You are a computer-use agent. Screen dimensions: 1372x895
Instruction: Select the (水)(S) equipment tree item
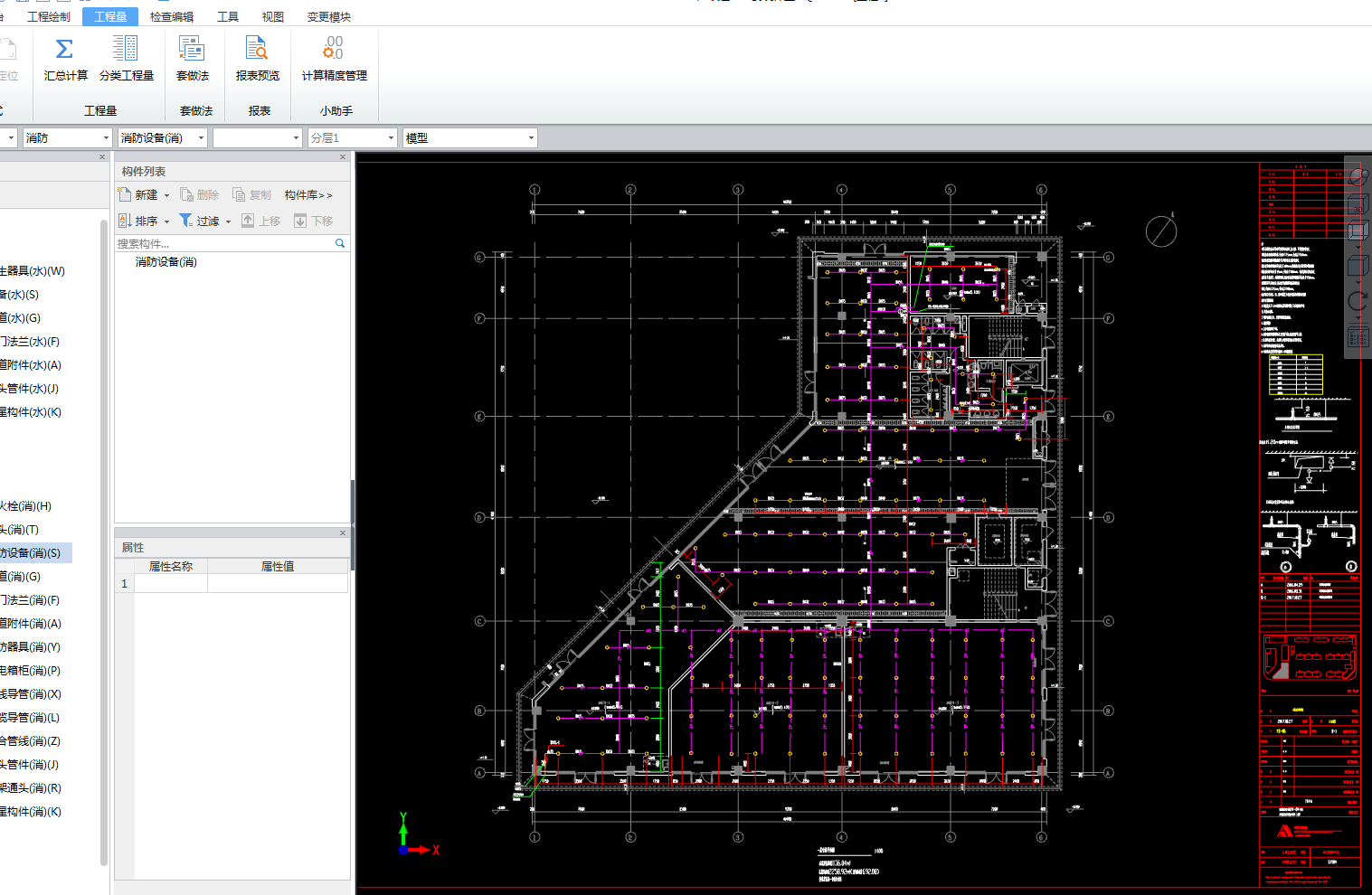[x=19, y=295]
